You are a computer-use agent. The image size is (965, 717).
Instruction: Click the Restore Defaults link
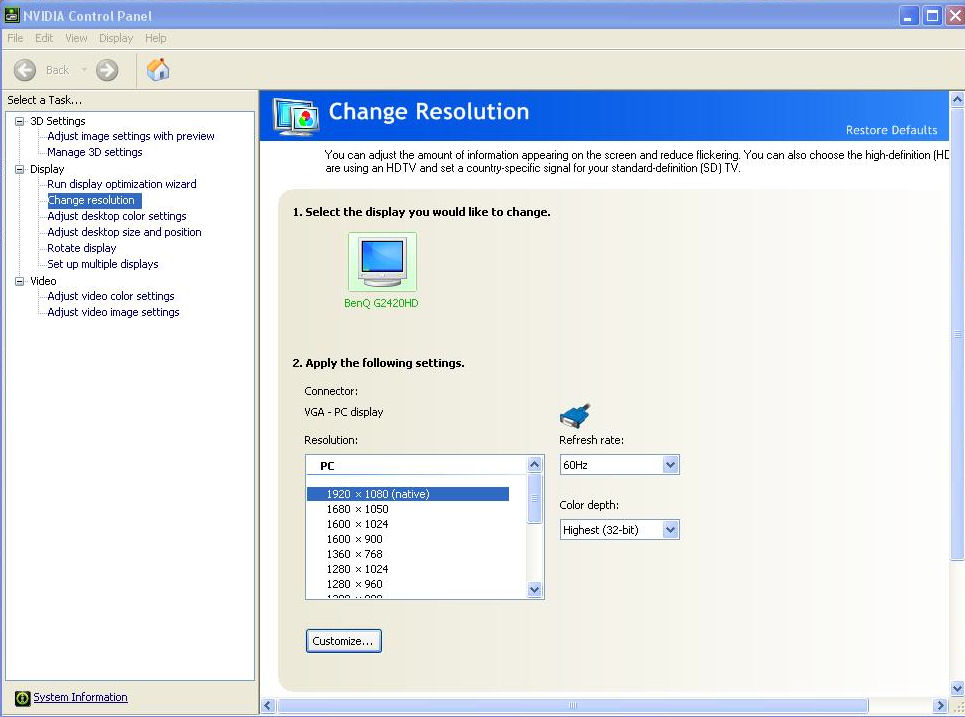click(x=891, y=130)
